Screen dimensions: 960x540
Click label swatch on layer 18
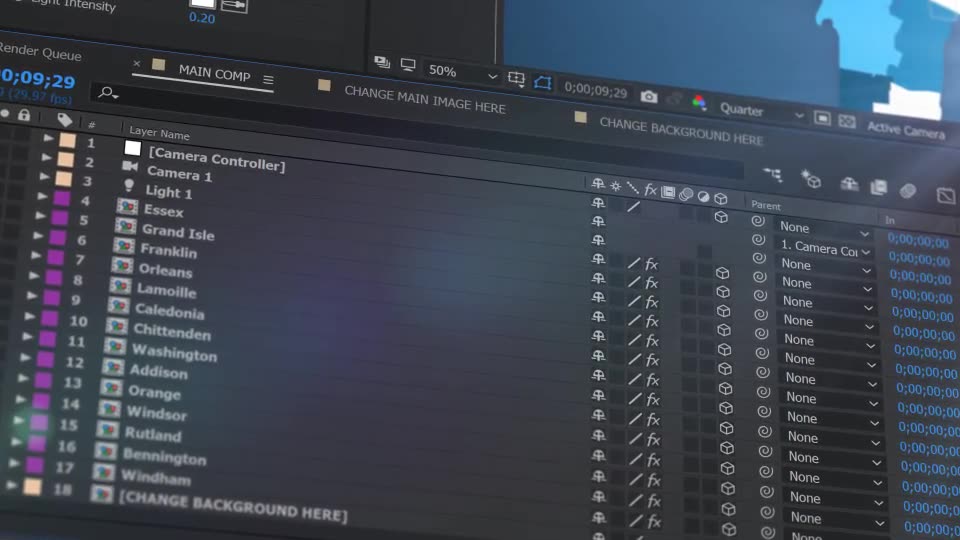coord(32,487)
